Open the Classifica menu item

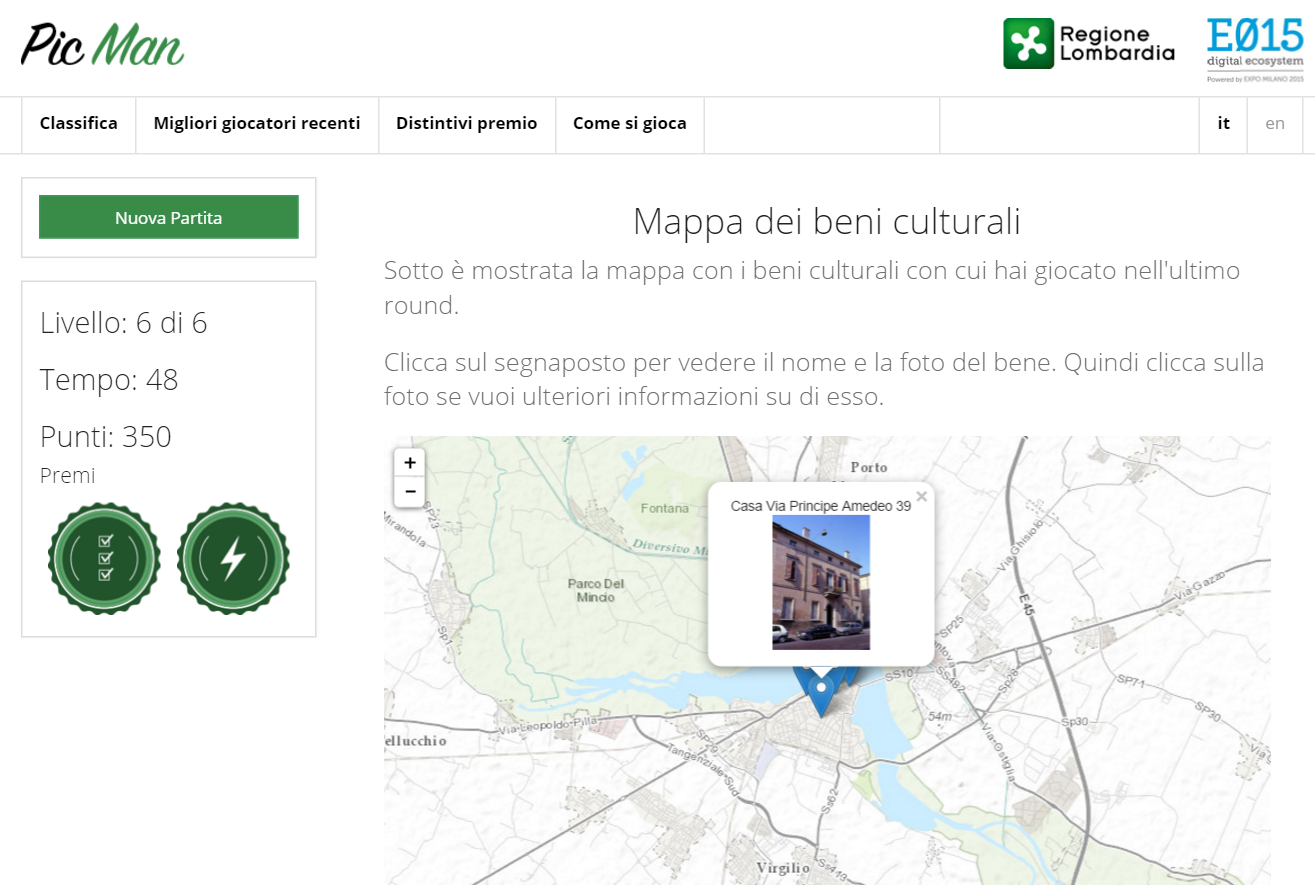pyautogui.click(x=79, y=124)
